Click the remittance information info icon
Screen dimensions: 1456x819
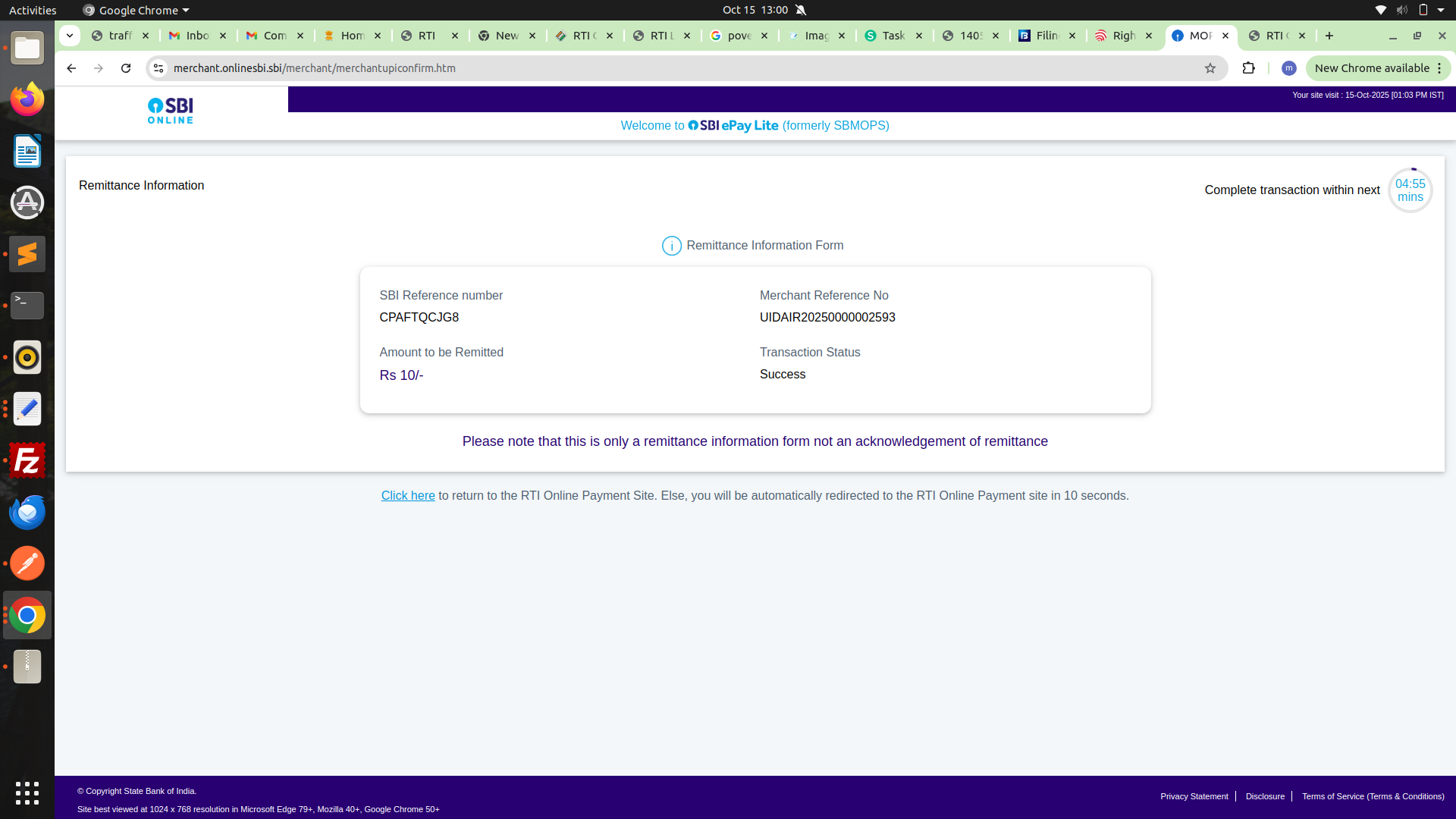671,246
